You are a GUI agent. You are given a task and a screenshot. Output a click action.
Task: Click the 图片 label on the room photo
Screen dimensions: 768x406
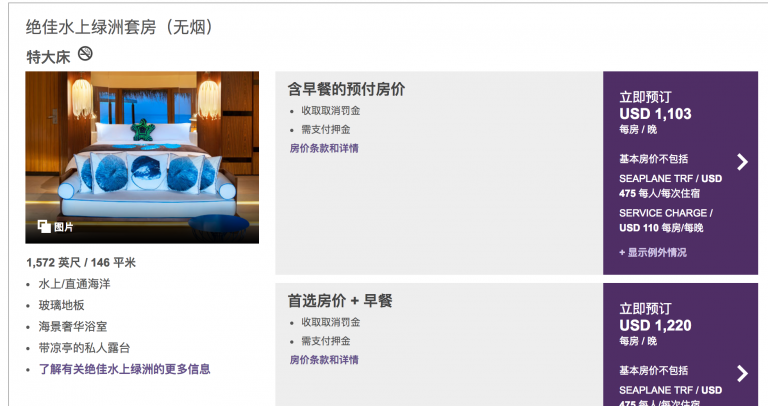point(64,227)
